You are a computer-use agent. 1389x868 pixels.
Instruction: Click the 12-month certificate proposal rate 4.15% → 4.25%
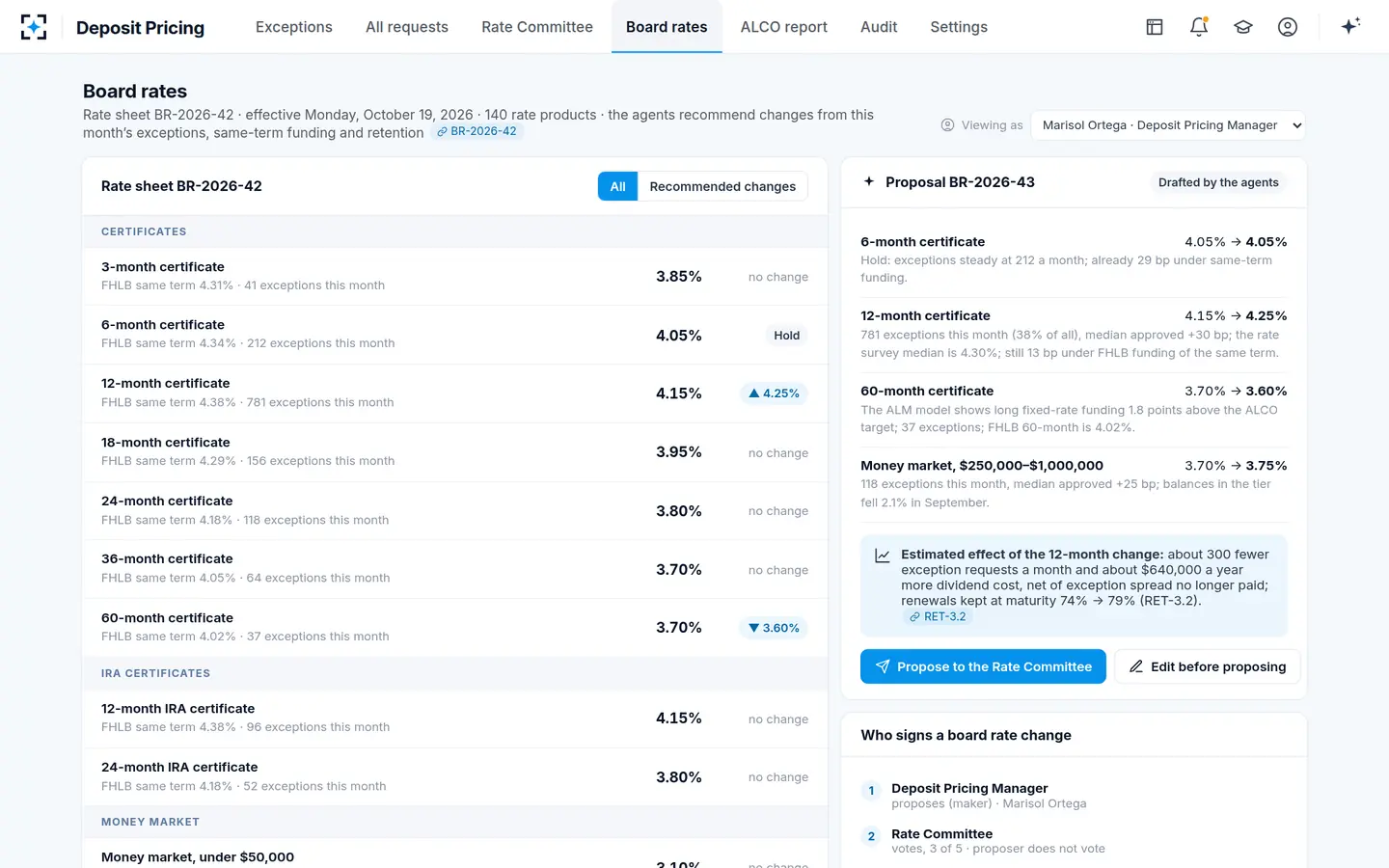pos(1236,316)
